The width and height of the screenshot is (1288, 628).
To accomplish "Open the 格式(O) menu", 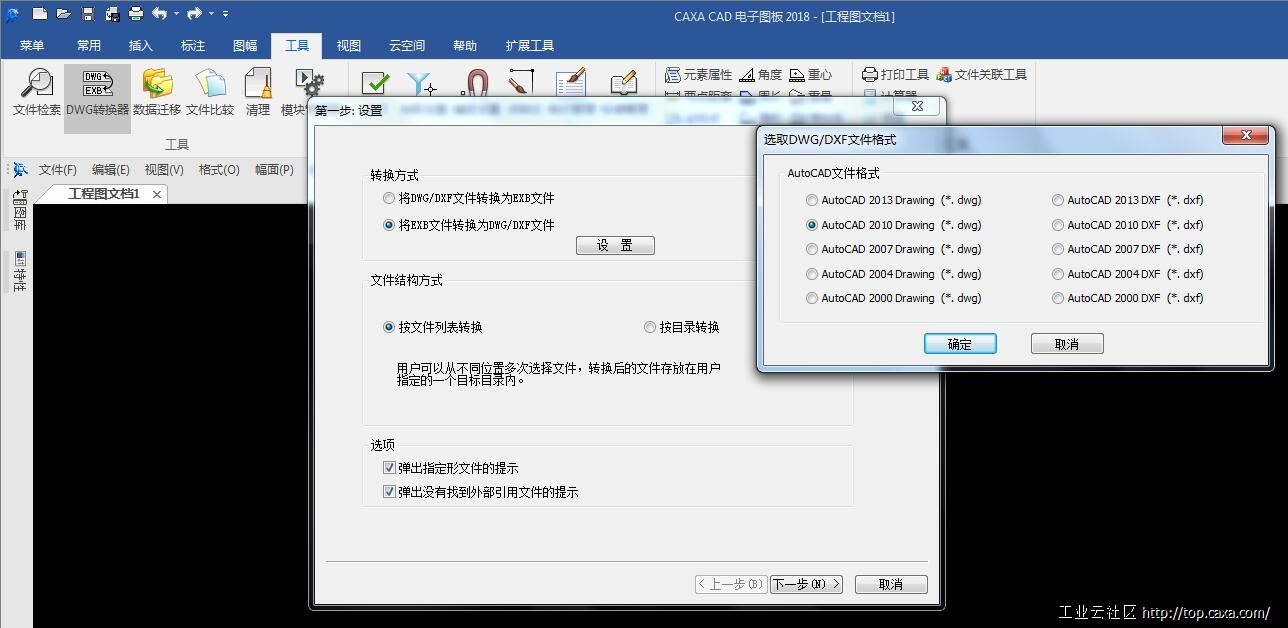I will 219,170.
